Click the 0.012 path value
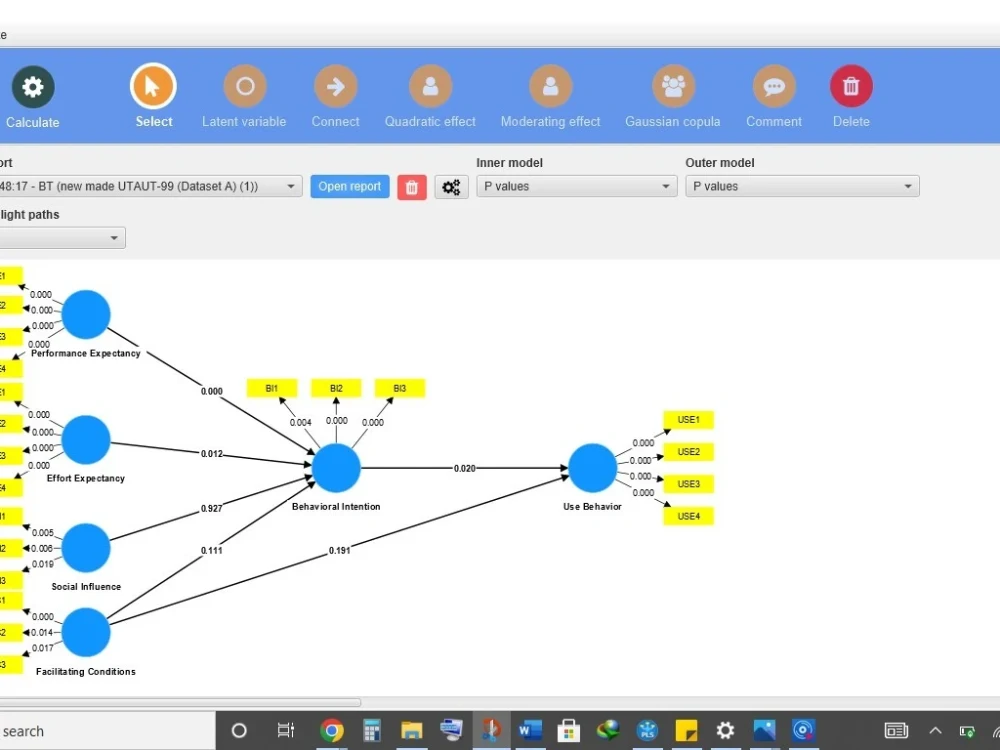Viewport: 1000px width, 750px height. pyautogui.click(x=212, y=453)
